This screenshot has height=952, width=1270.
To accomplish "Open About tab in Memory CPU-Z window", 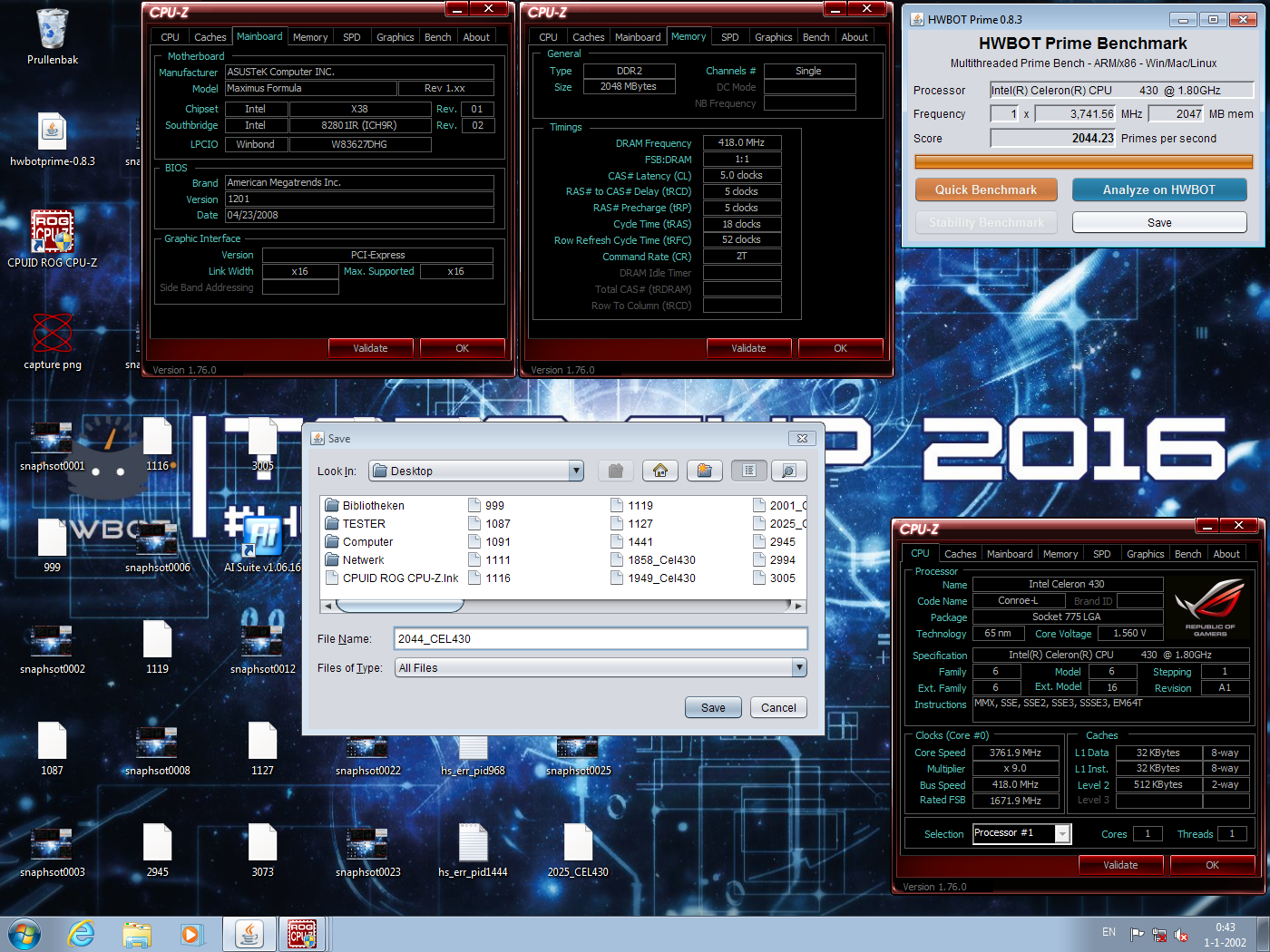I will pos(855,37).
